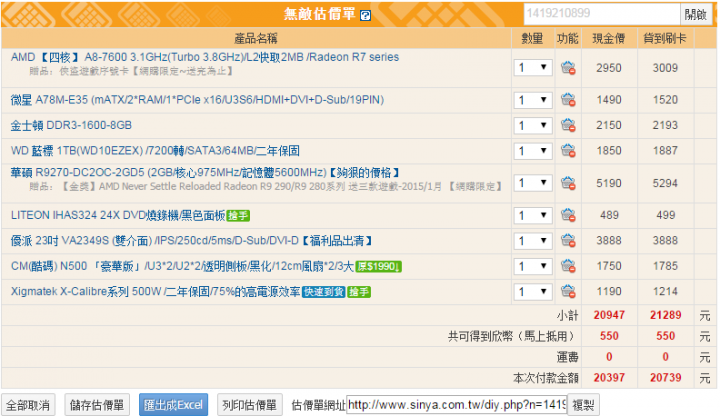Click the 現金價 column header
The image size is (720, 416).
click(608, 39)
